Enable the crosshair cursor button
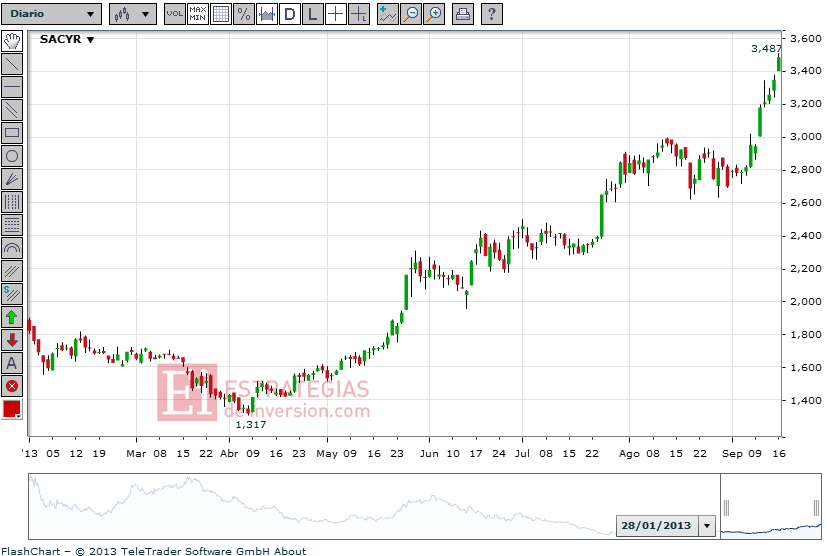Viewport: 827px width, 556px height. 335,14
